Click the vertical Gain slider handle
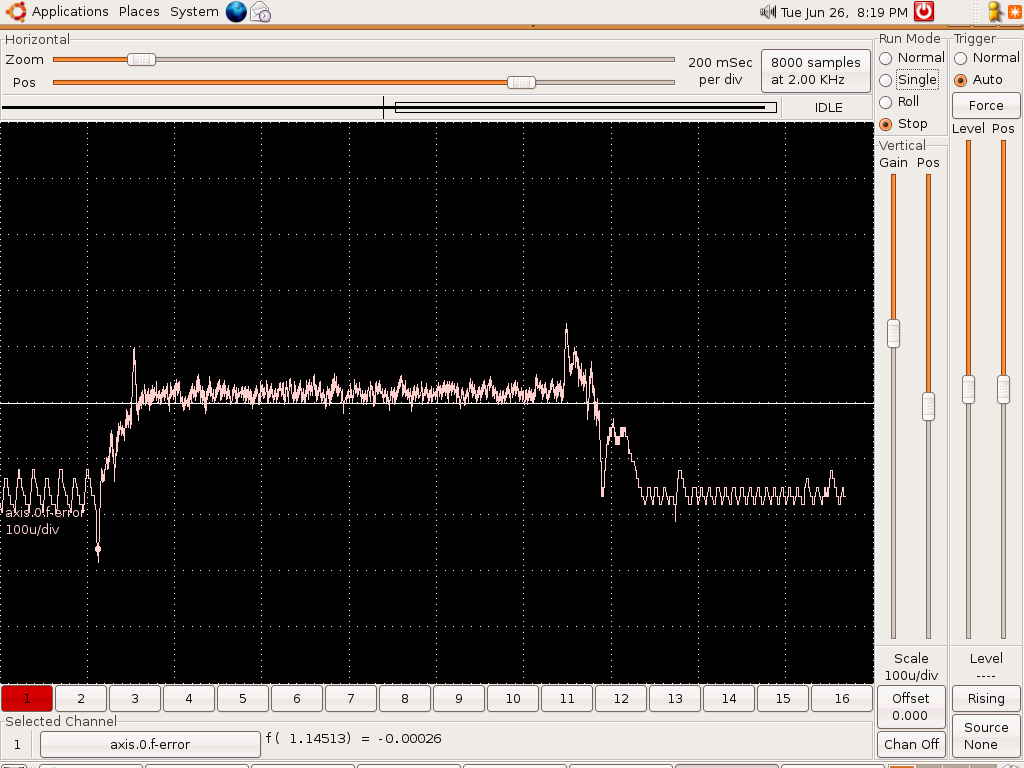This screenshot has height=768, width=1024. coord(893,333)
